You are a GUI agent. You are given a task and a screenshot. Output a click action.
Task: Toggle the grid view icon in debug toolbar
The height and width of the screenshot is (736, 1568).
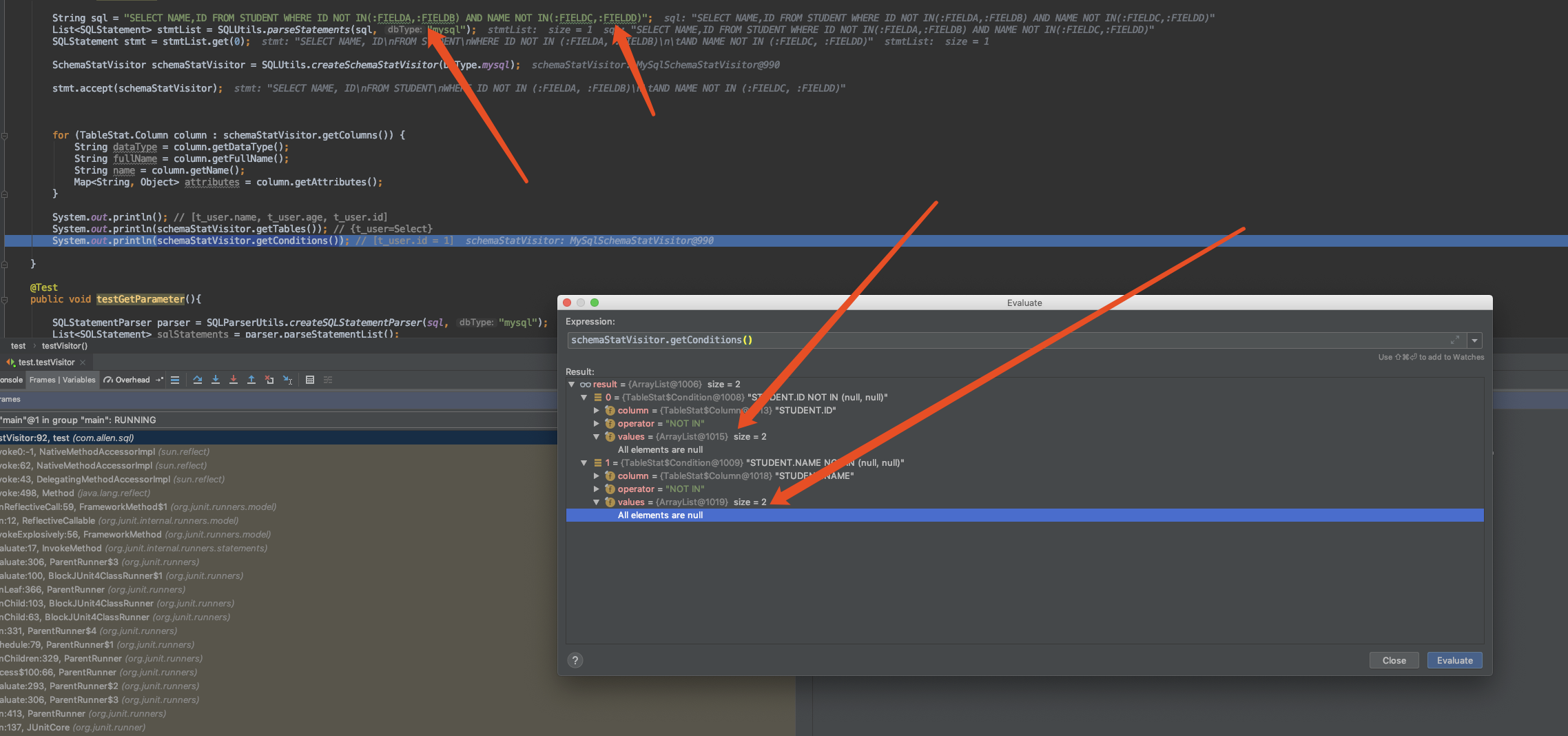coord(310,380)
